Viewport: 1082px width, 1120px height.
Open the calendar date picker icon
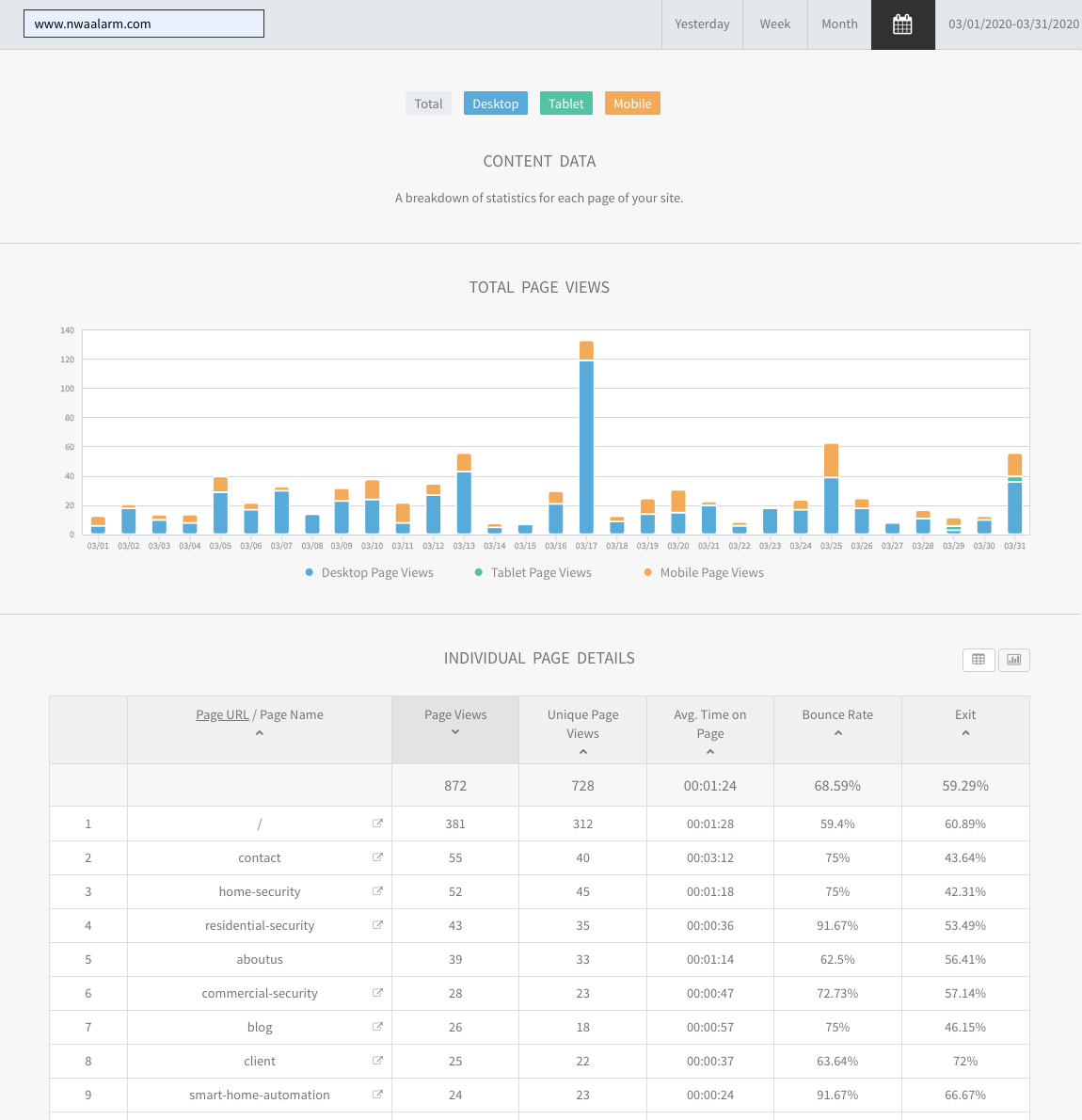pos(902,24)
